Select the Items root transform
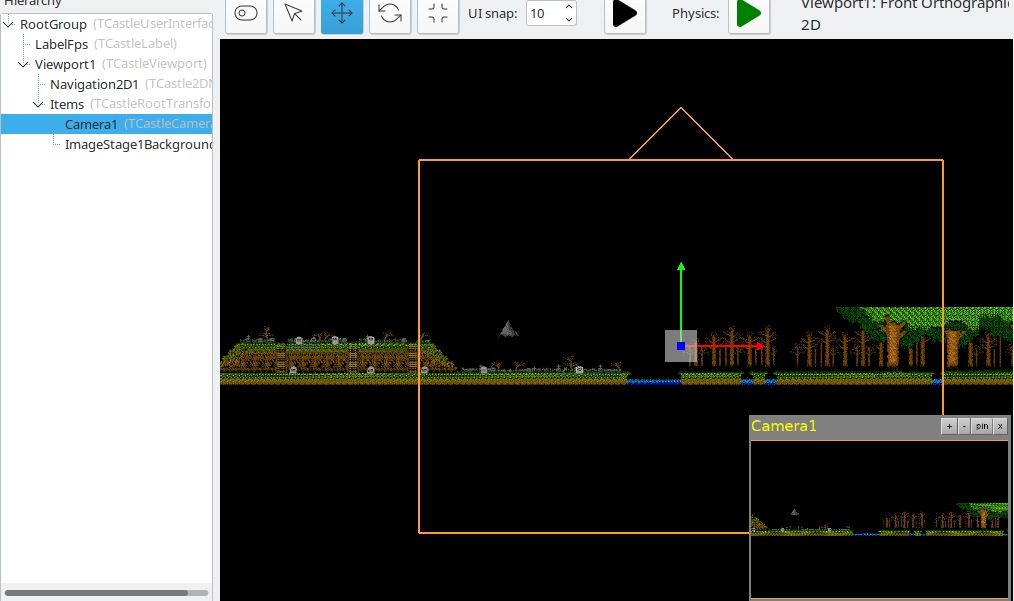The width and height of the screenshot is (1014, 601). click(67, 105)
